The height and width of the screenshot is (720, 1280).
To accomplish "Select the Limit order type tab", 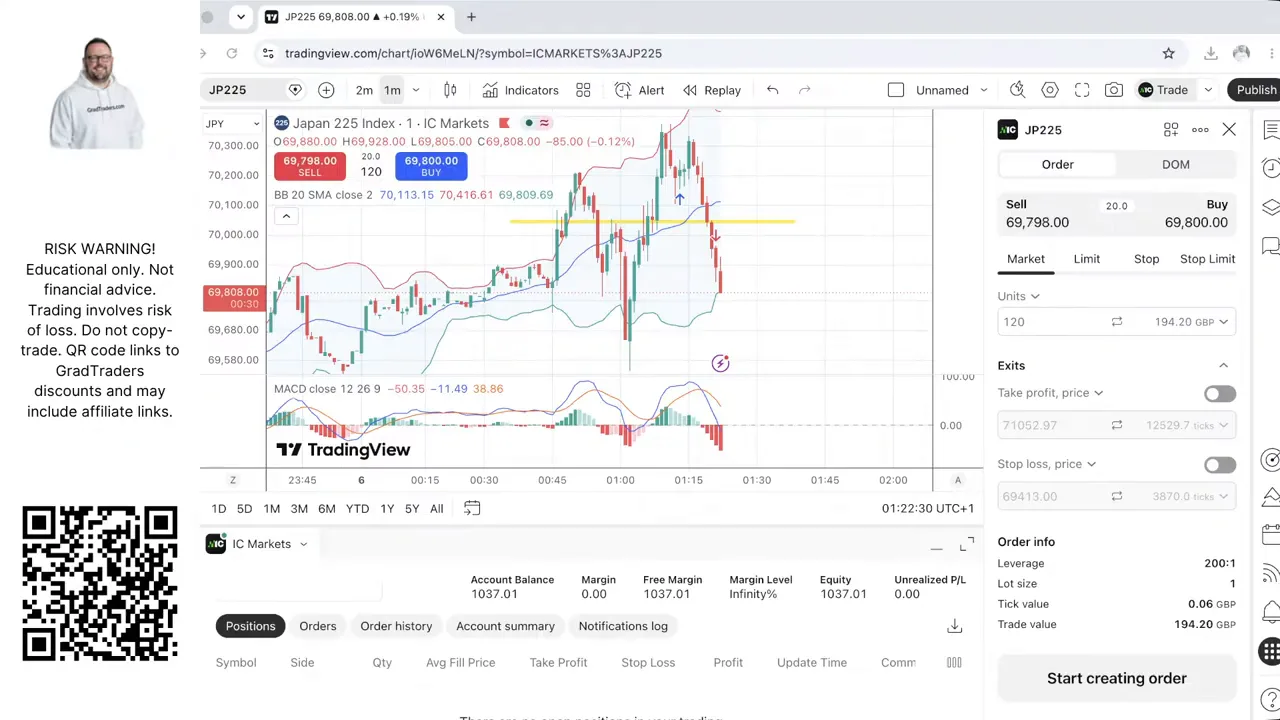I will 1087,259.
